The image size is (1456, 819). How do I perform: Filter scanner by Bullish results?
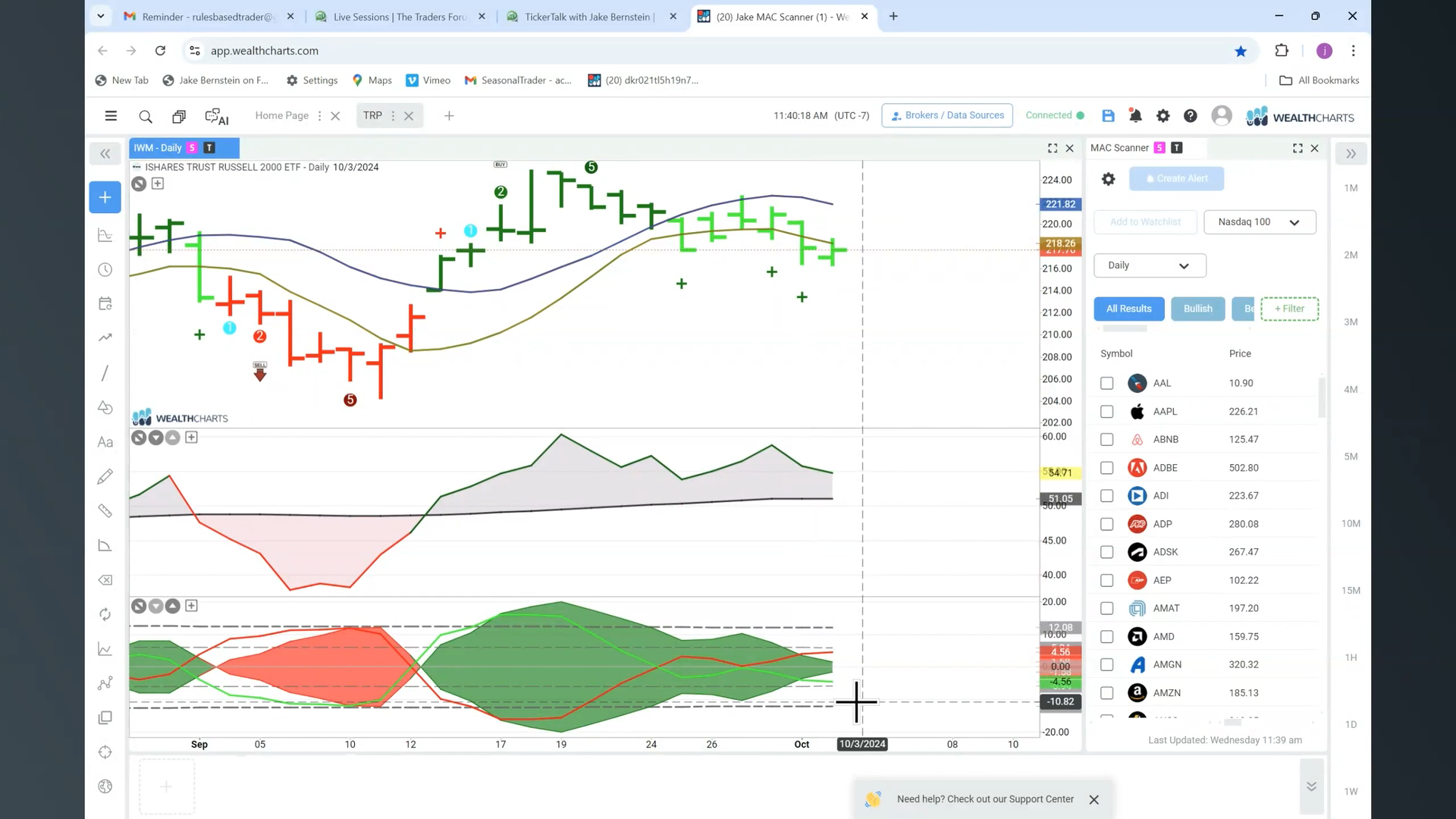click(x=1197, y=309)
